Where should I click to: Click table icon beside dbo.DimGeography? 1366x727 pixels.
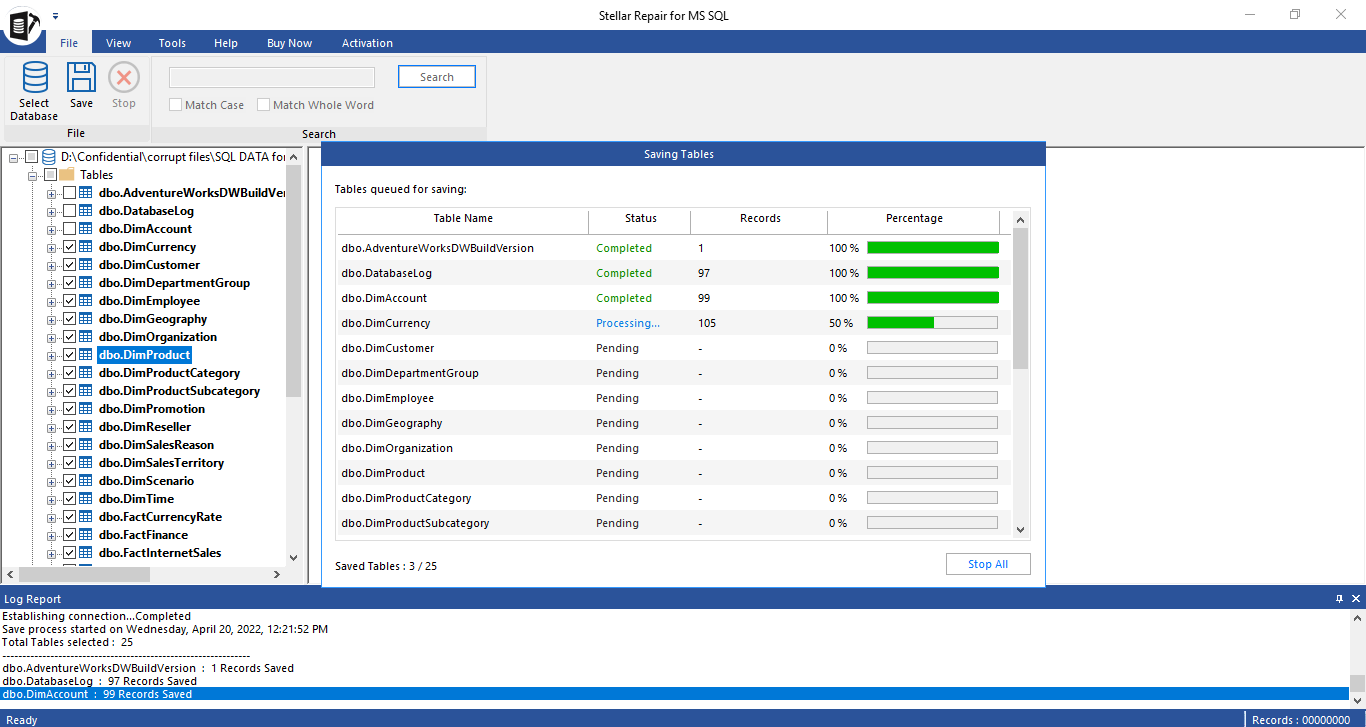coord(86,319)
